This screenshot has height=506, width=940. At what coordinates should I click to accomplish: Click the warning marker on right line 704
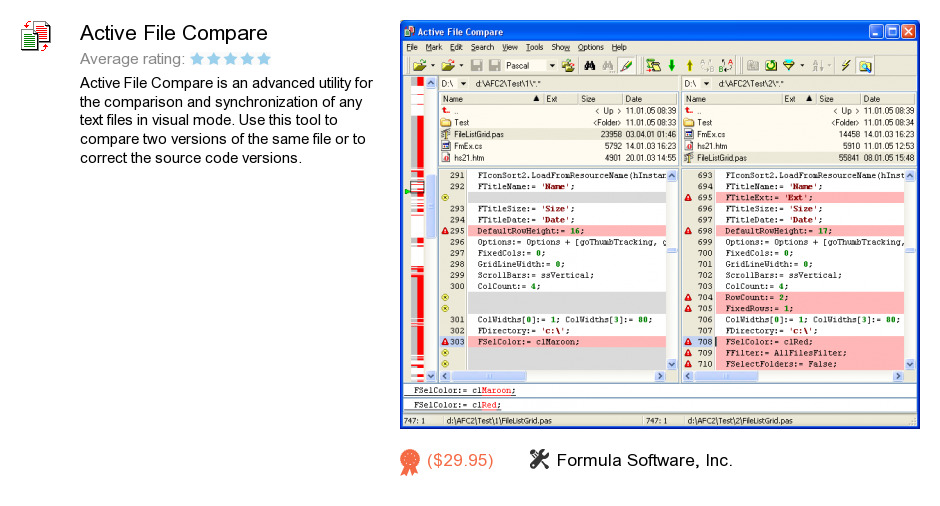[688, 297]
